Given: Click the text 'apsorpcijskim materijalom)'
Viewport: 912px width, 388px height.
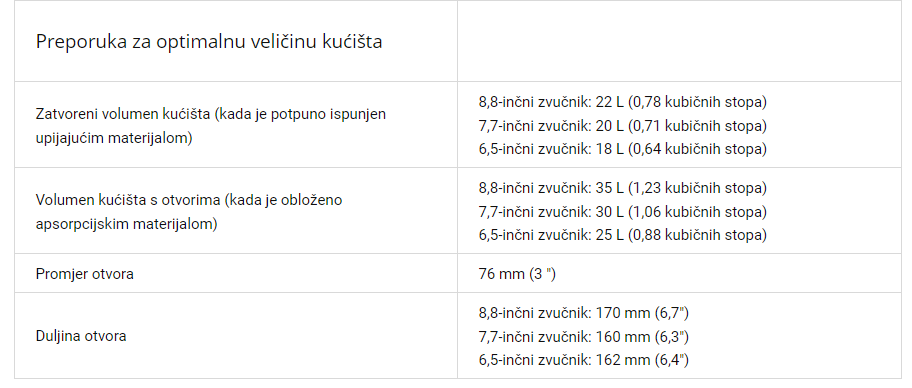Looking at the screenshot, I should point(126,224).
